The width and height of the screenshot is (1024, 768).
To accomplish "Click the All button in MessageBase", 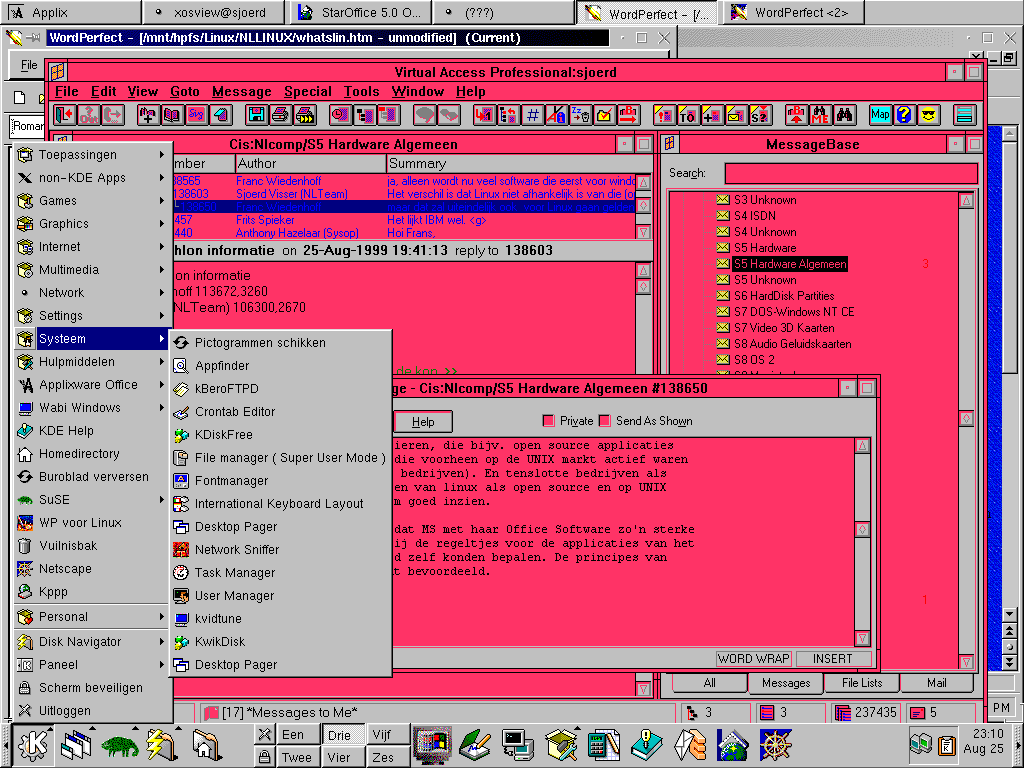I will click(709, 682).
